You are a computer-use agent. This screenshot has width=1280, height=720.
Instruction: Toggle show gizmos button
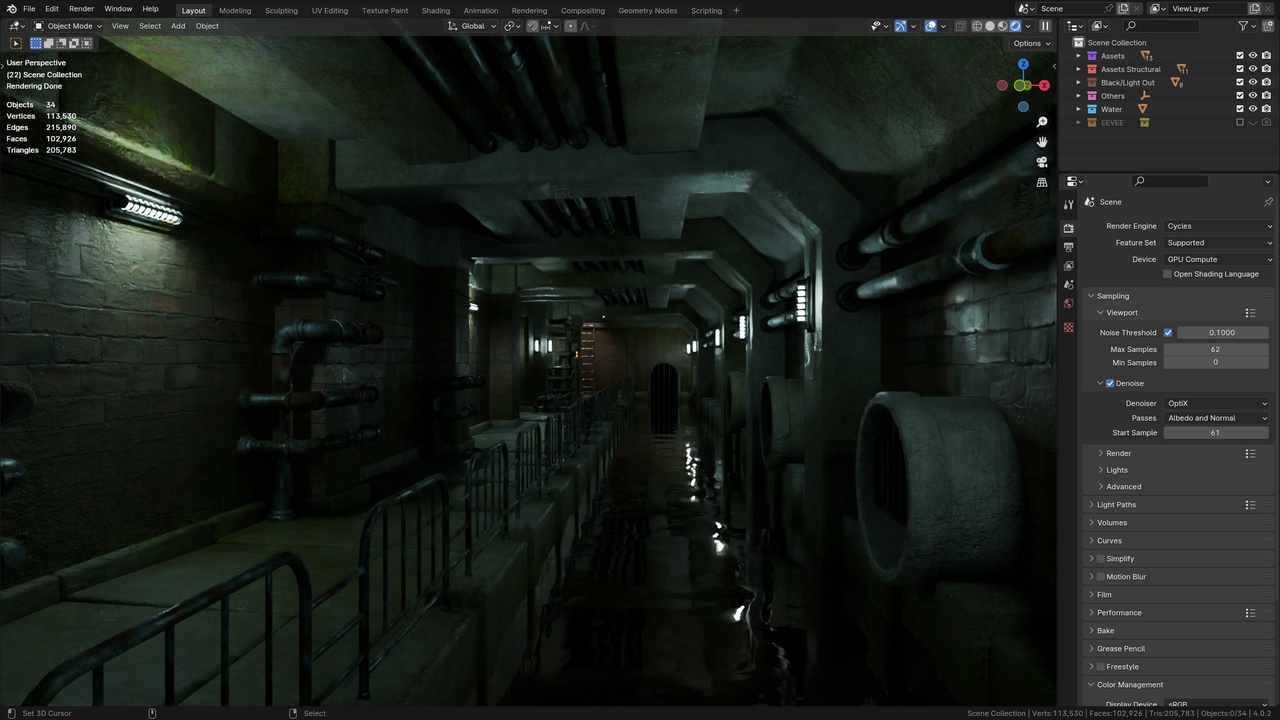coord(900,26)
